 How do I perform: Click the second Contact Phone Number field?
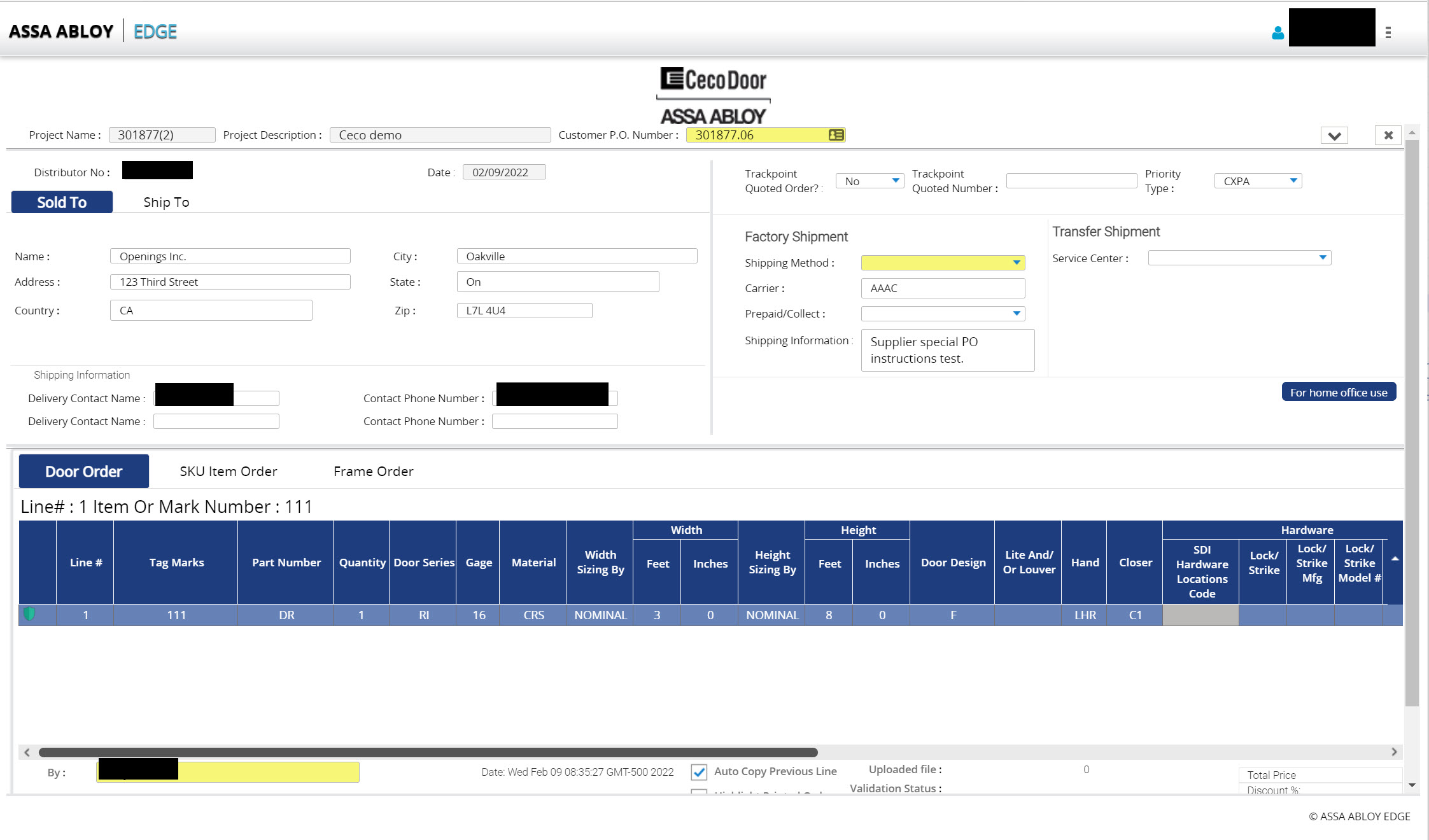click(x=554, y=421)
